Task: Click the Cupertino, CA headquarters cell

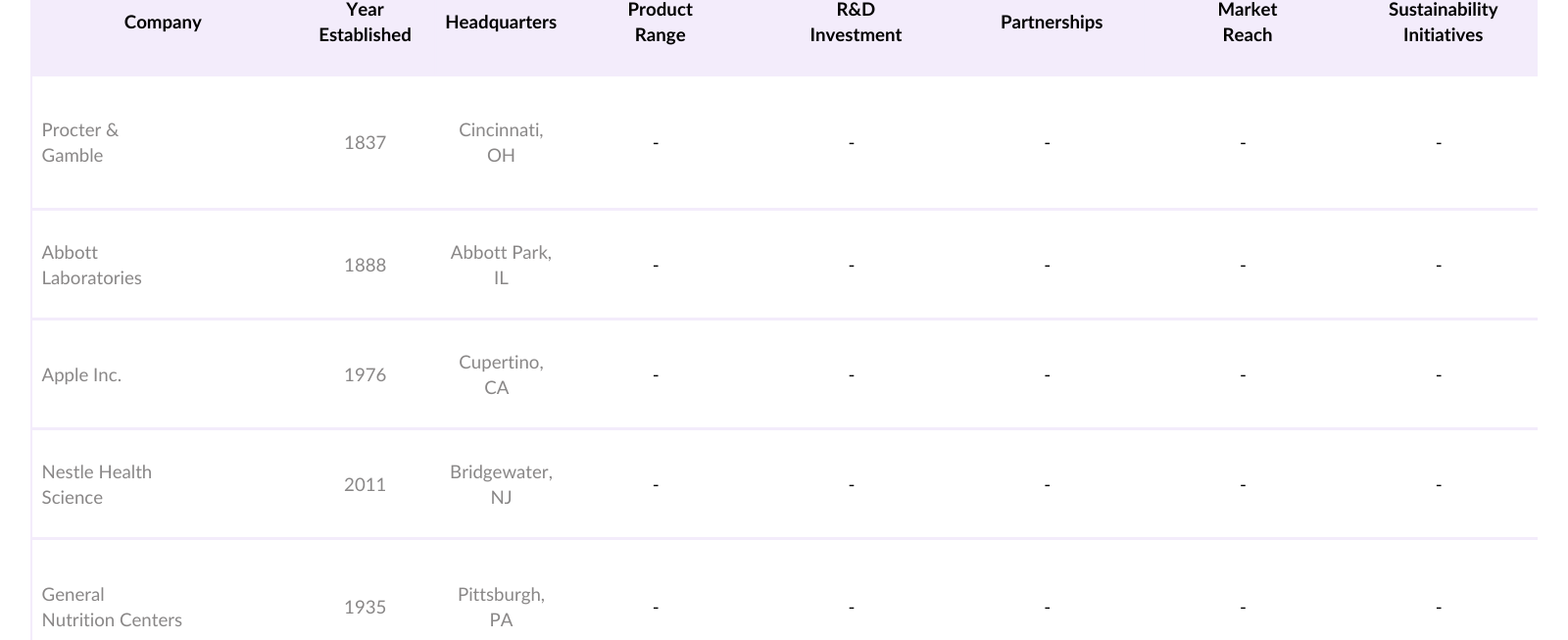Action: point(501,375)
